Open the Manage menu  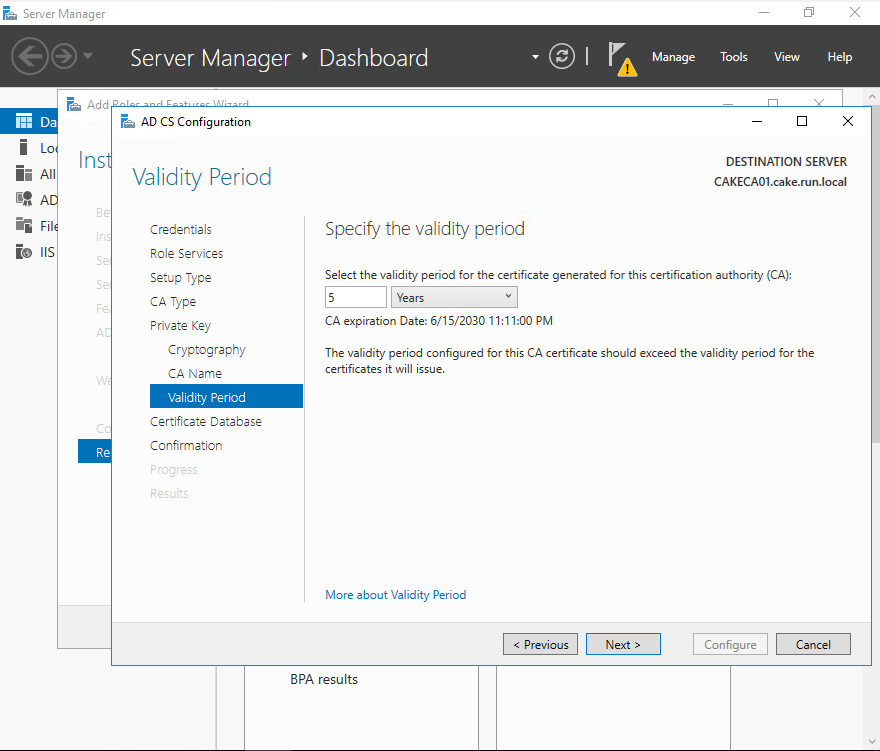click(x=673, y=57)
